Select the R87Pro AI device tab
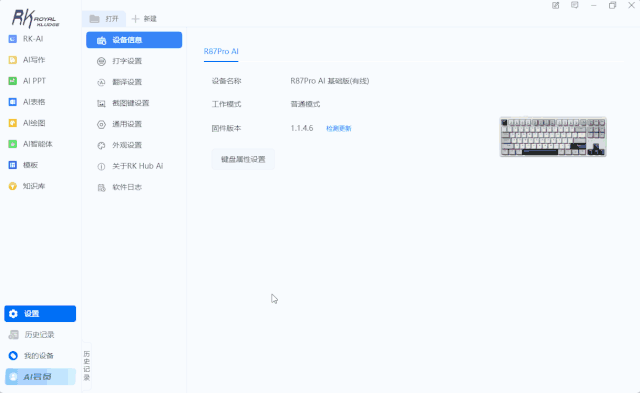This screenshot has height=393, width=640. tap(221, 51)
